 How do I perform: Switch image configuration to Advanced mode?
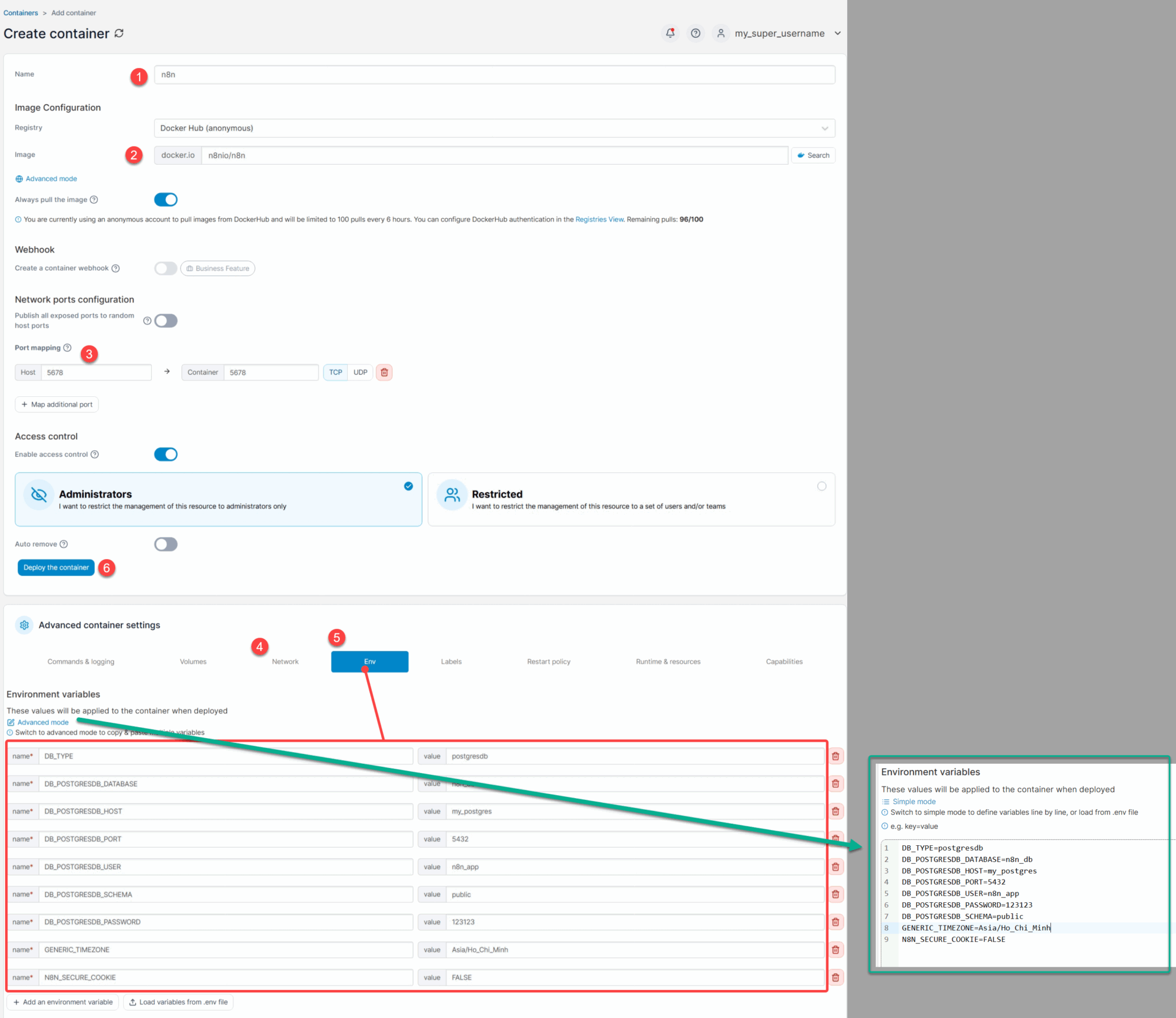point(47,179)
